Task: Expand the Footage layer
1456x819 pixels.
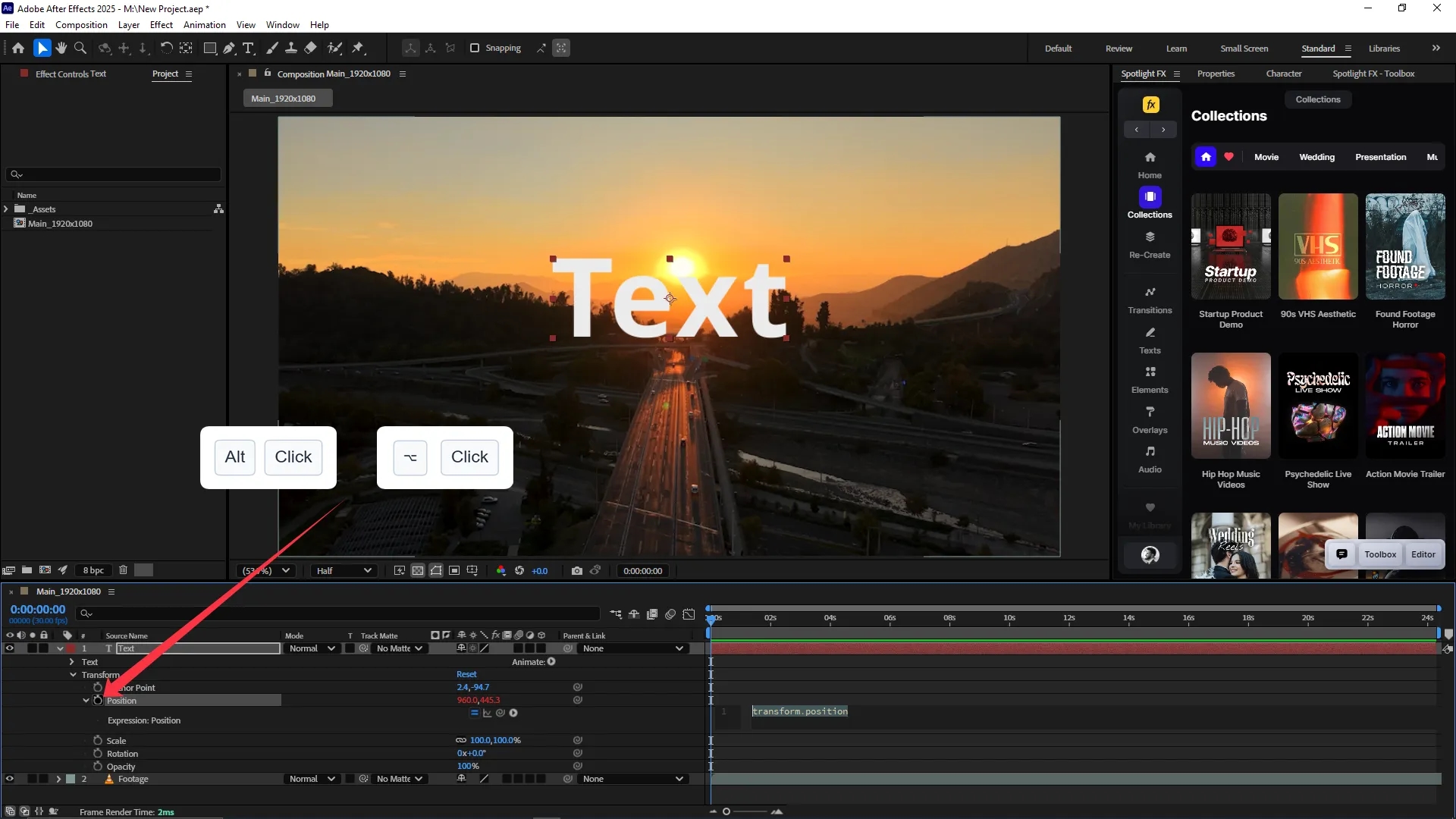Action: coord(58,779)
